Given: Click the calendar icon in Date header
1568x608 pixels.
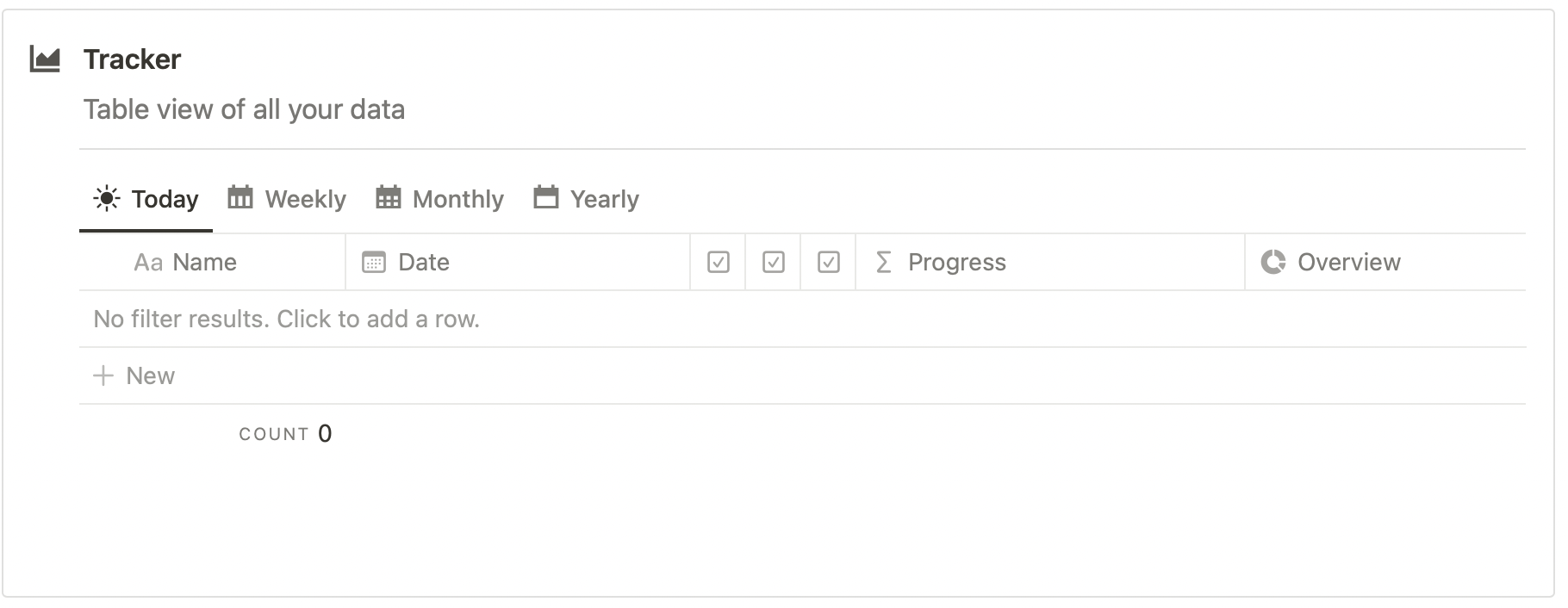Looking at the screenshot, I should 374,263.
